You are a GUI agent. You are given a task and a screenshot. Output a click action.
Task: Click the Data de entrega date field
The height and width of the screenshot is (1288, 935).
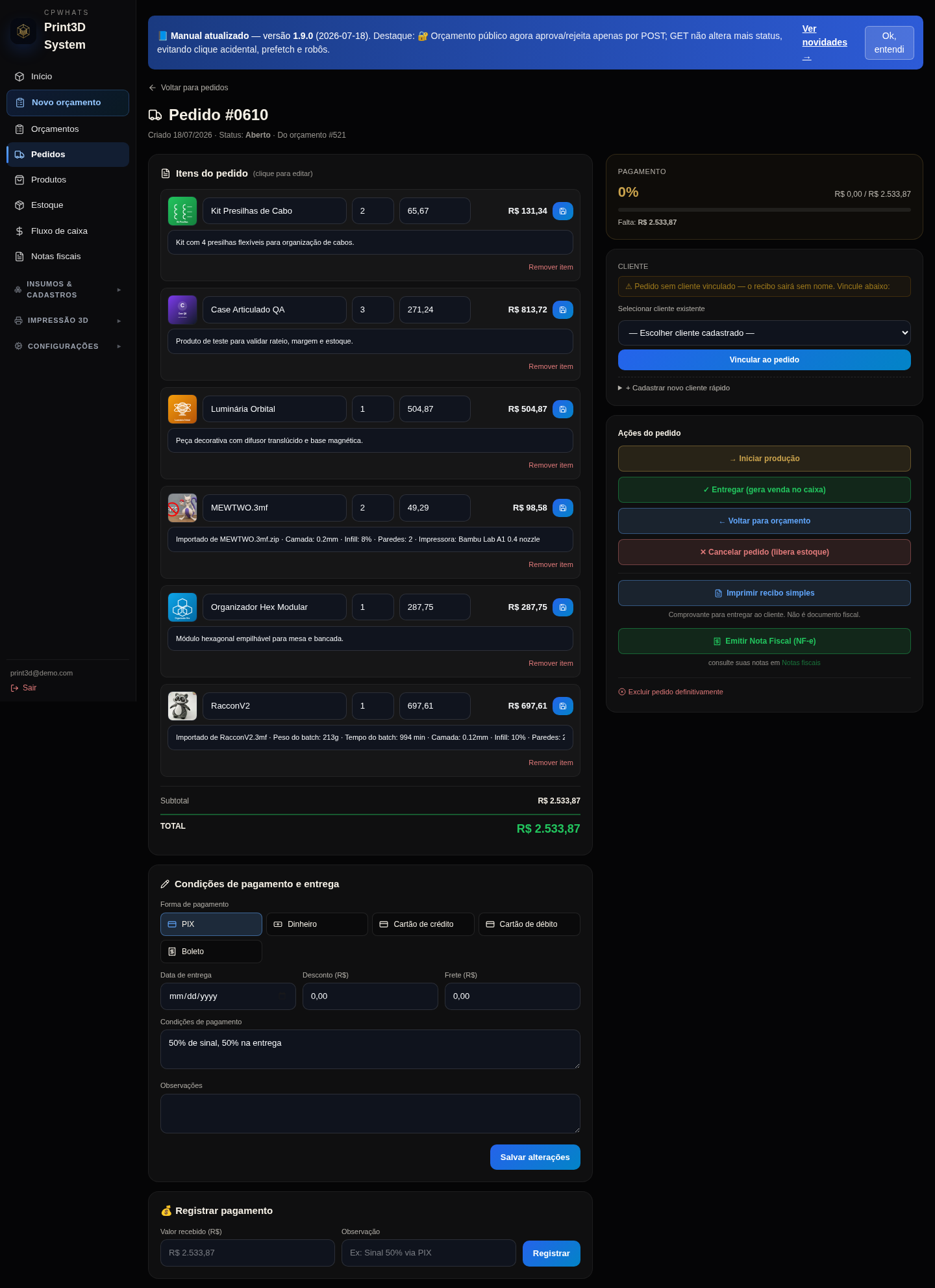(228, 996)
